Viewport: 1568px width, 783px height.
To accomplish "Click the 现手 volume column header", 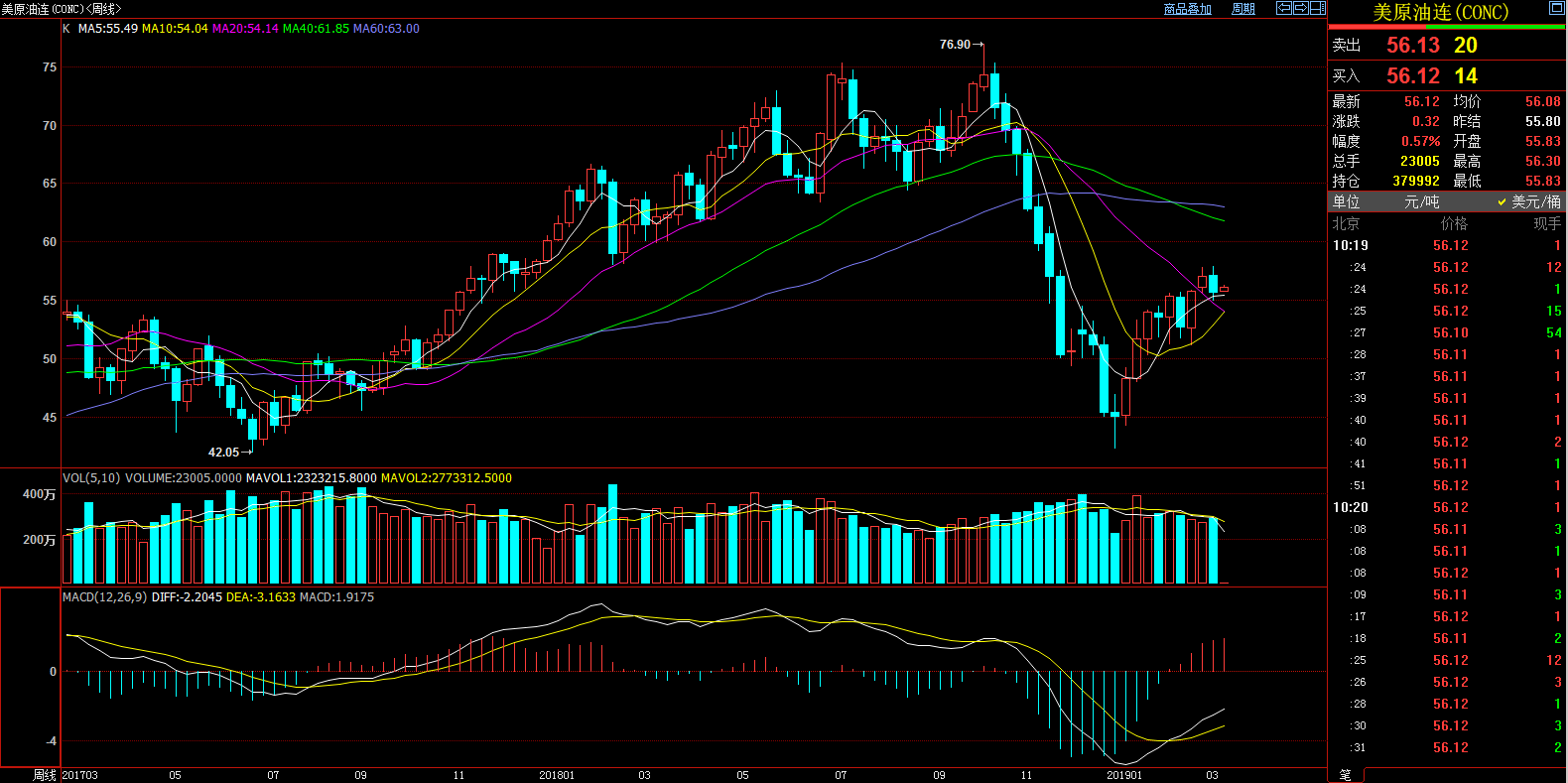I will pyautogui.click(x=1547, y=224).
